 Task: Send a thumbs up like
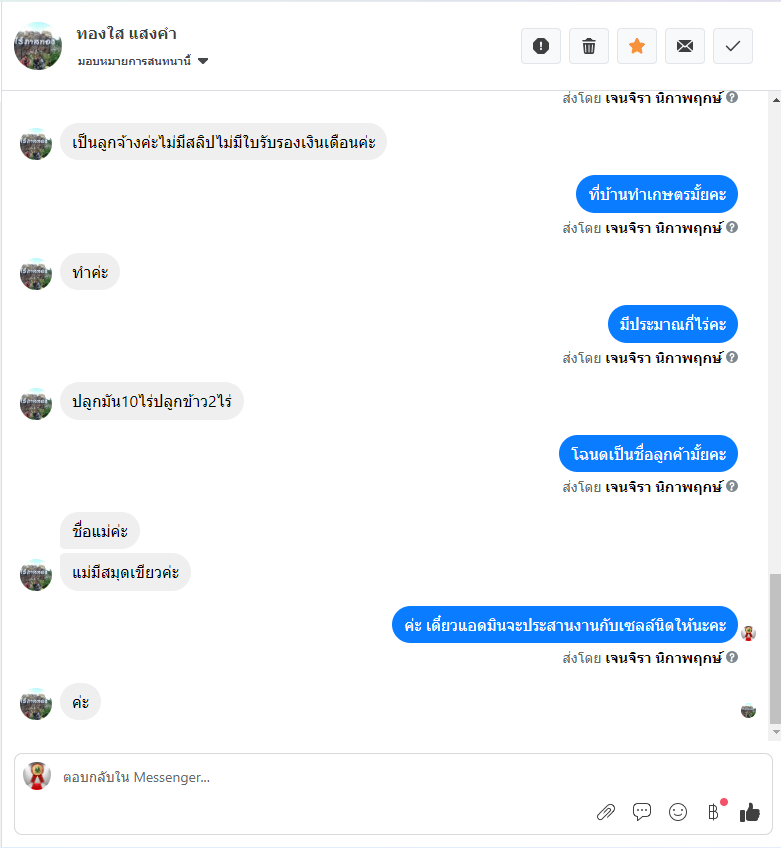pos(750,812)
